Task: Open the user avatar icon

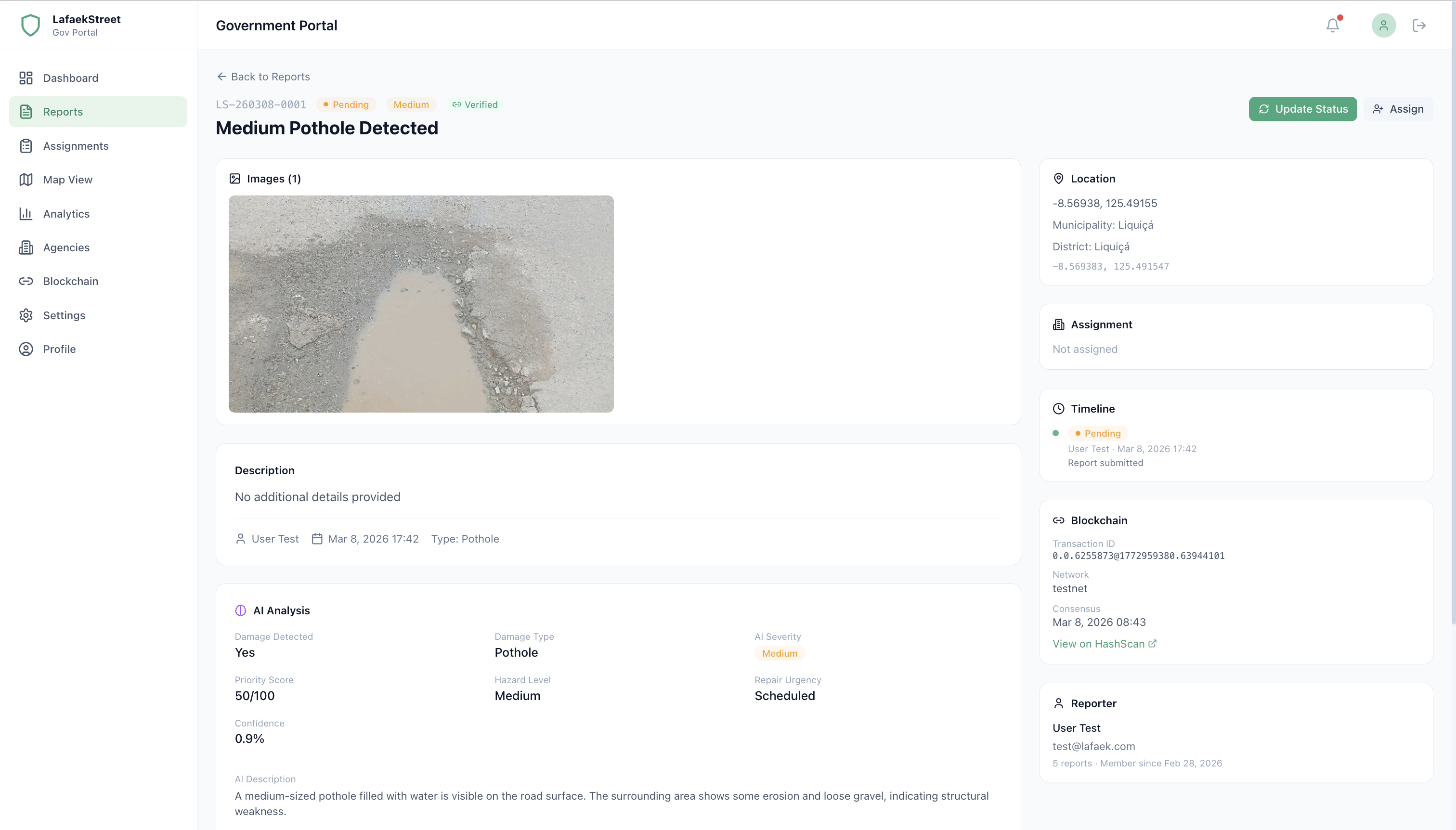Action: click(x=1384, y=25)
